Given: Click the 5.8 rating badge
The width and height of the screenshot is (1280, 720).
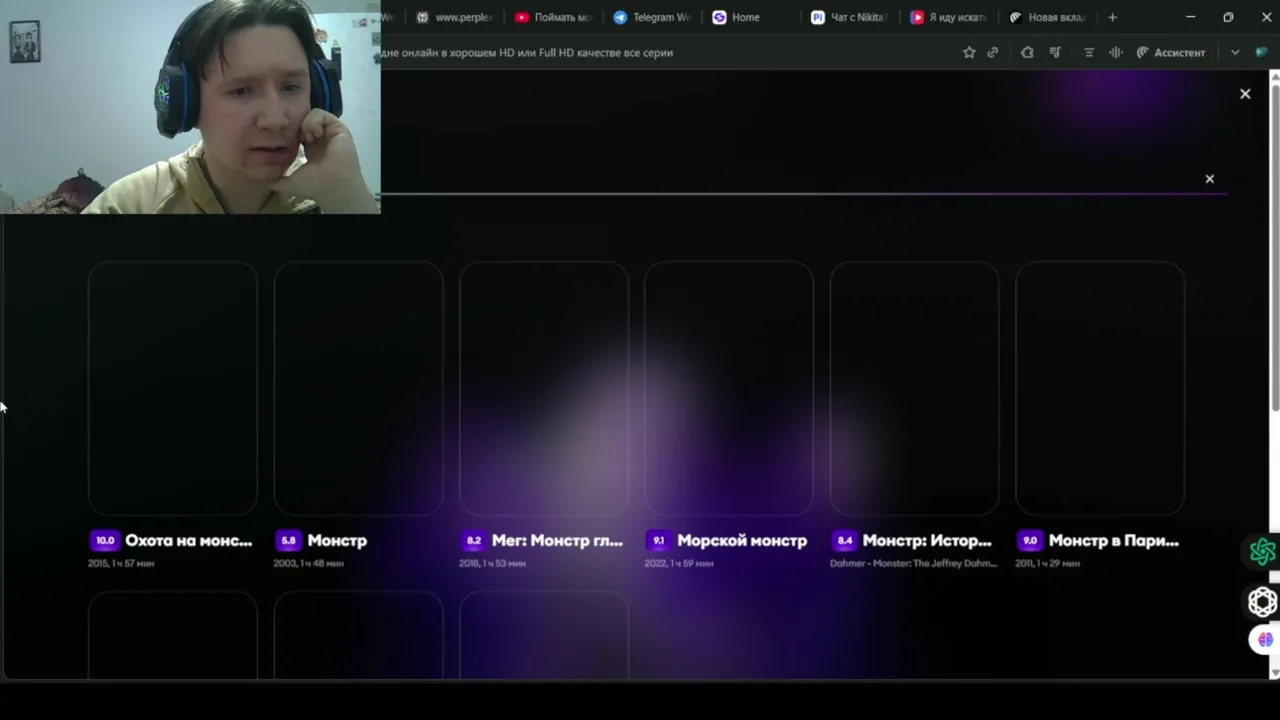Looking at the screenshot, I should click(288, 540).
